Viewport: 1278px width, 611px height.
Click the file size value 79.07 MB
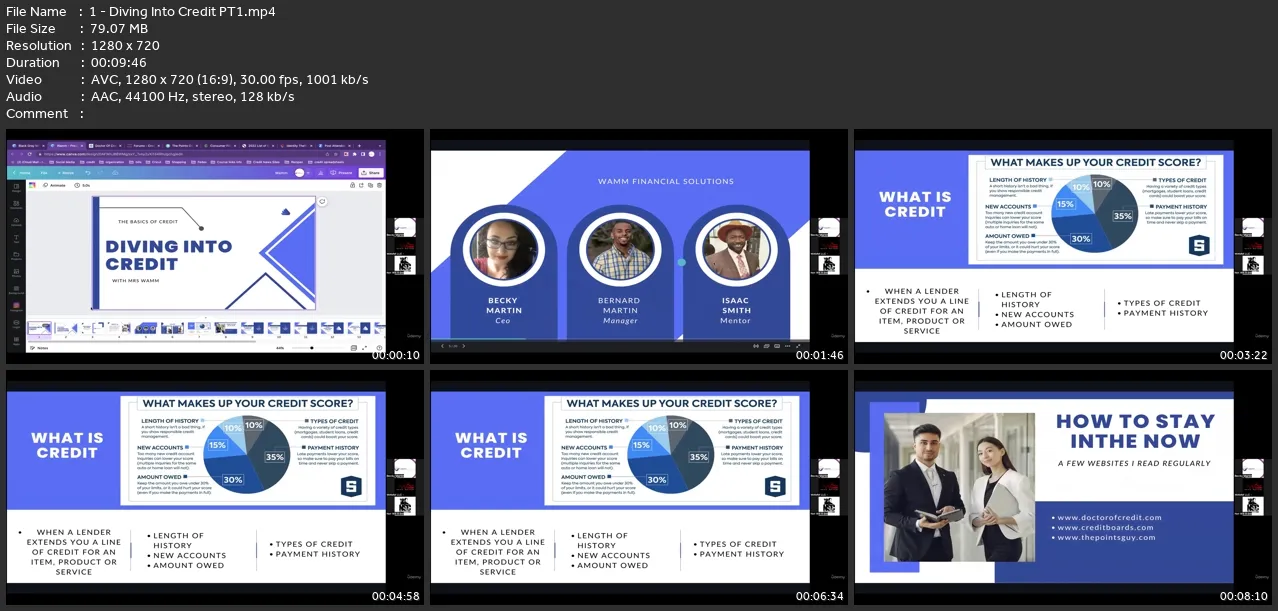(x=119, y=28)
